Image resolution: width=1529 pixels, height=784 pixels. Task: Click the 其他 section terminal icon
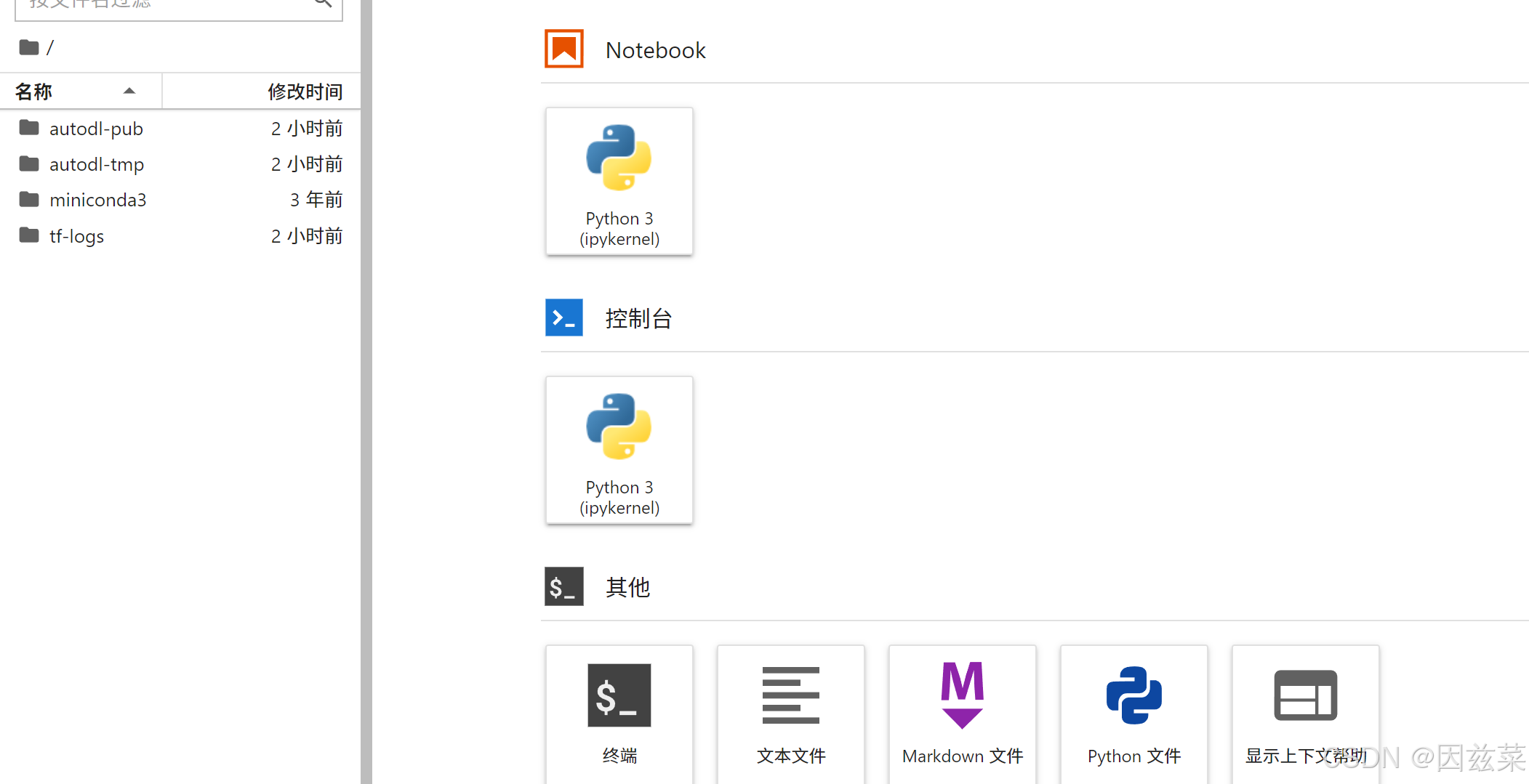pos(564,586)
